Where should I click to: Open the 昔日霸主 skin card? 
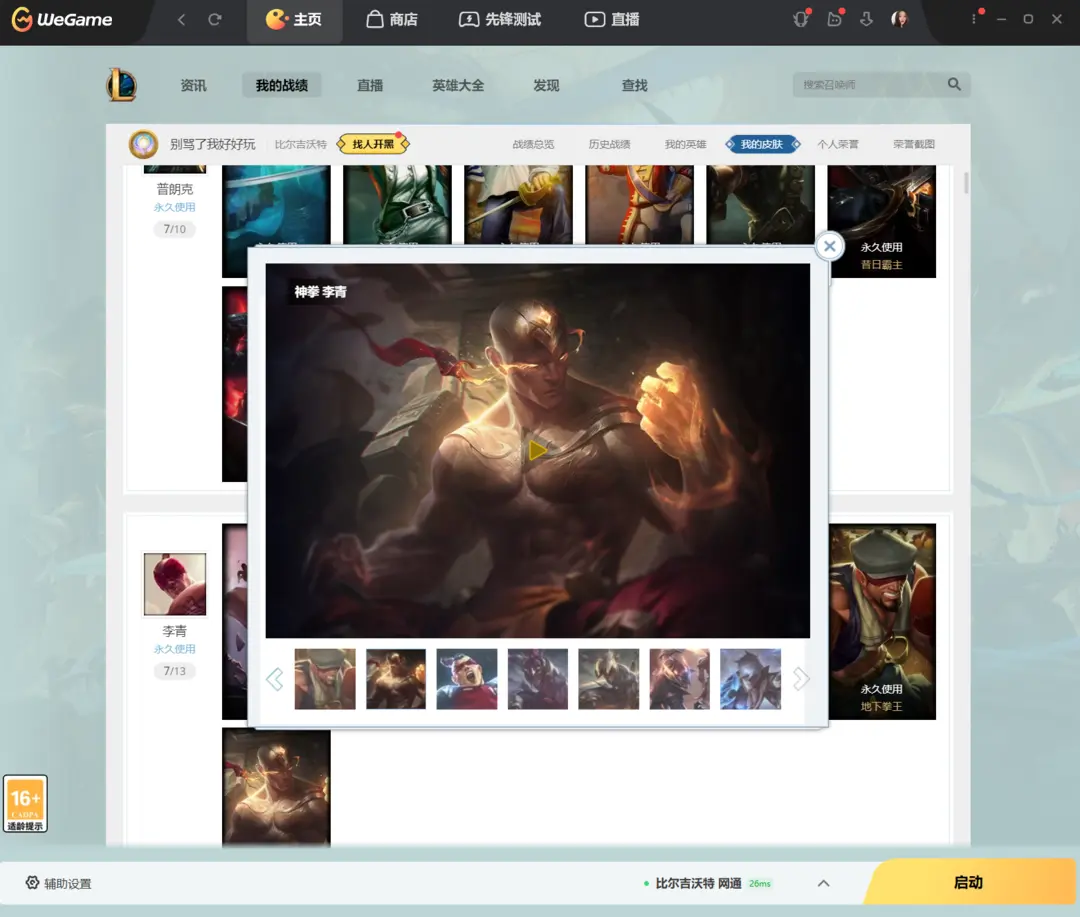[882, 221]
